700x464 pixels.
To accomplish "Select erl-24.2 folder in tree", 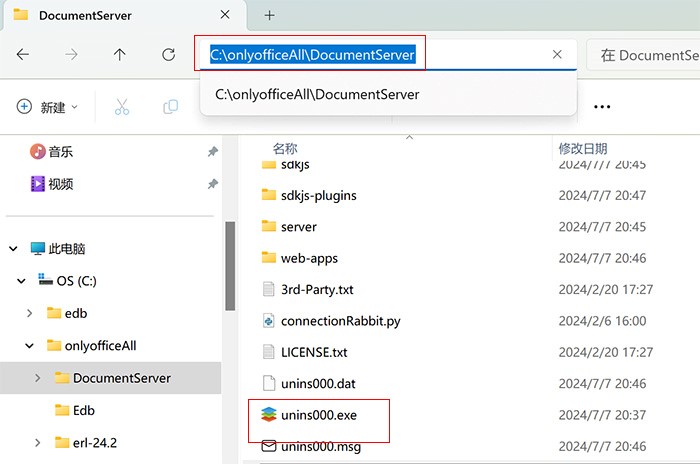I will coord(86,443).
